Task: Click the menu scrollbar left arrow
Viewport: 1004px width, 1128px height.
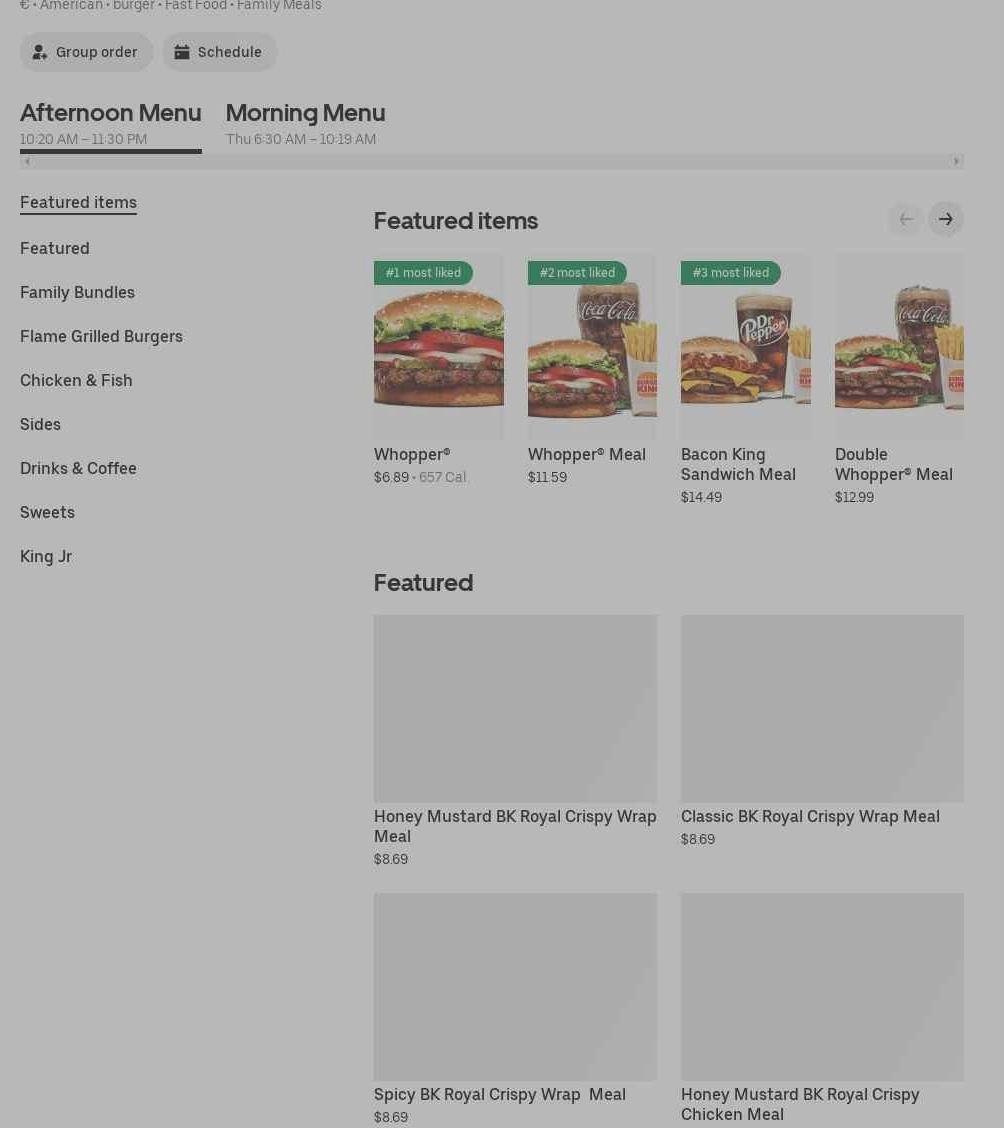Action: coord(27,161)
